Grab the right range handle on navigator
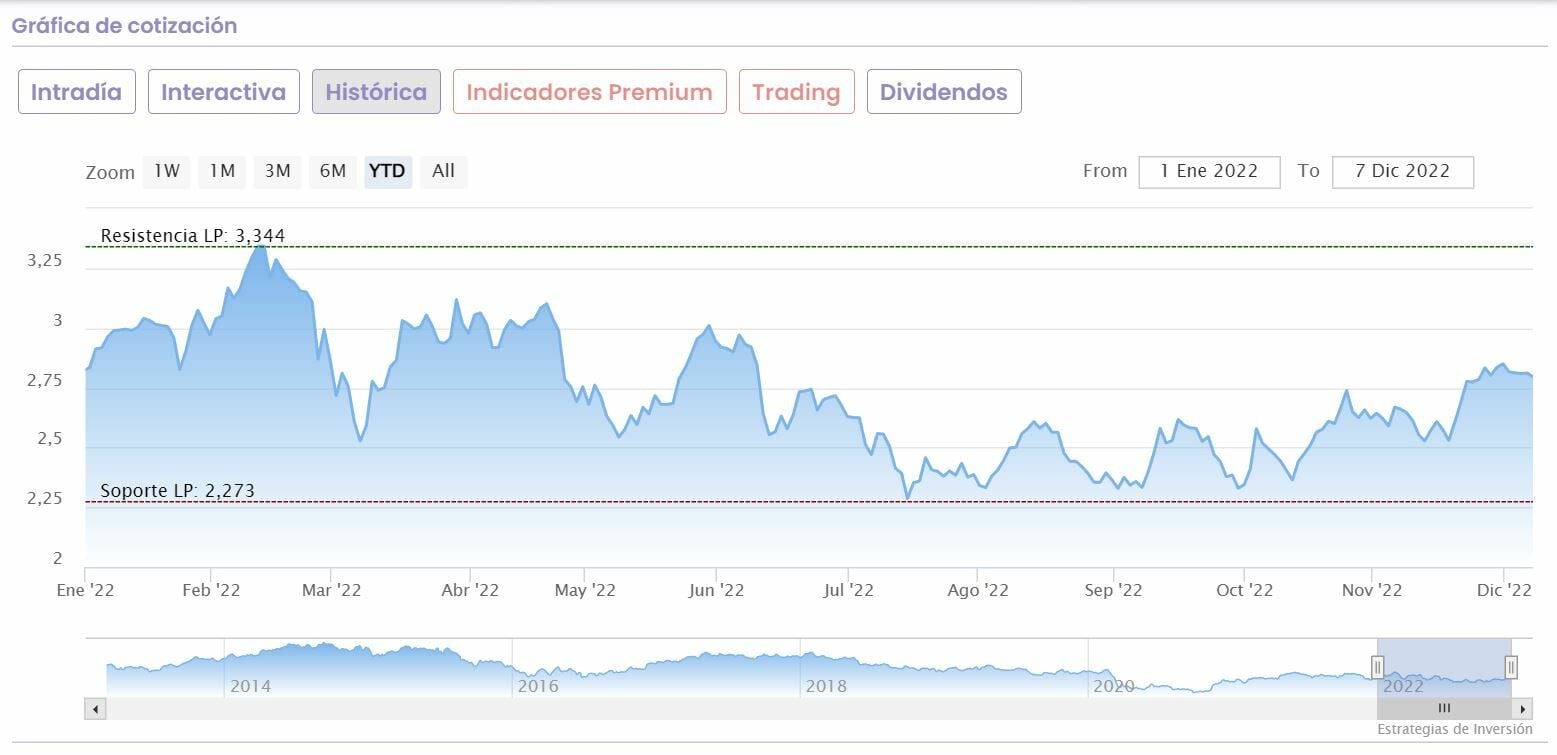The image size is (1557, 755). point(1511,667)
